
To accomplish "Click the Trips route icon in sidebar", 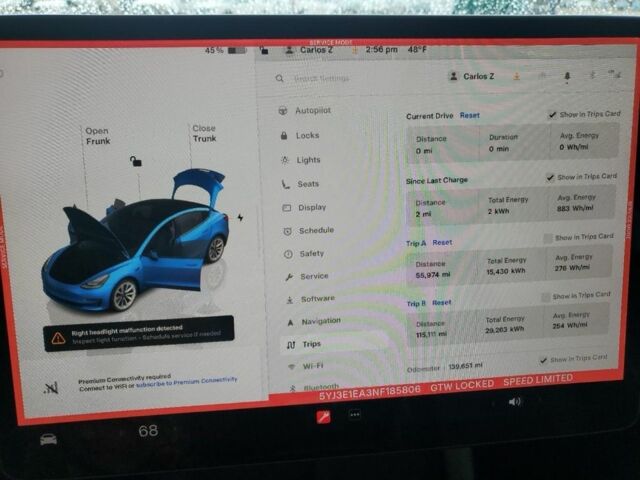I will [x=291, y=345].
